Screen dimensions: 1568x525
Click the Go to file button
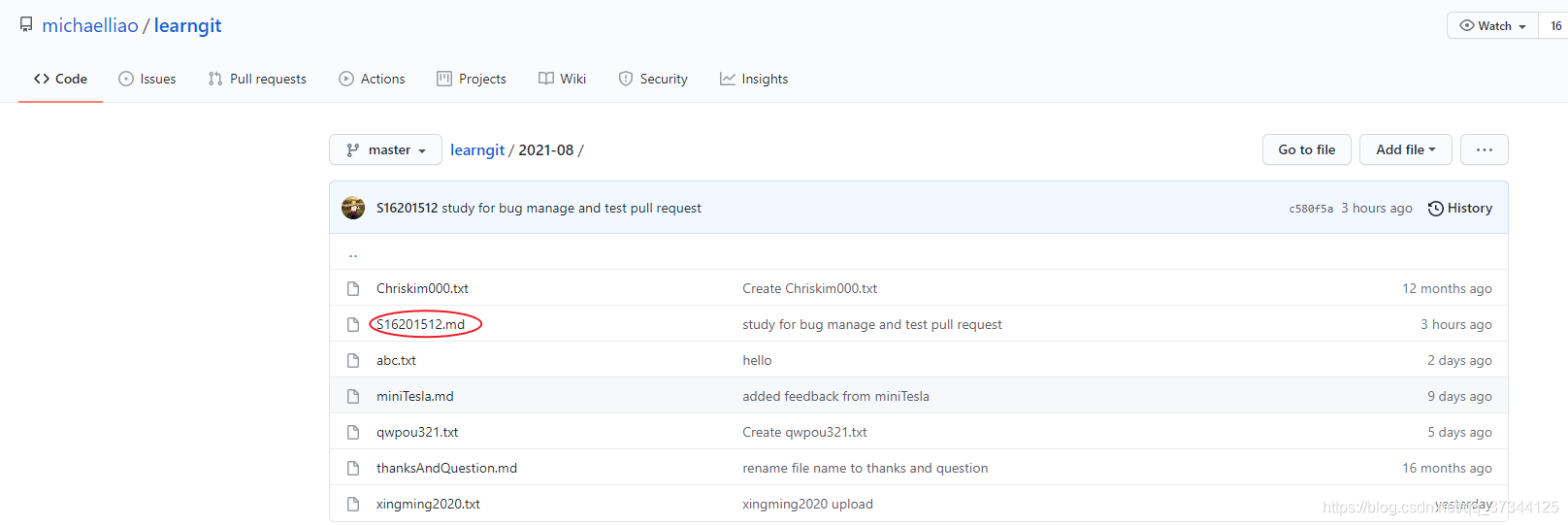(x=1306, y=149)
